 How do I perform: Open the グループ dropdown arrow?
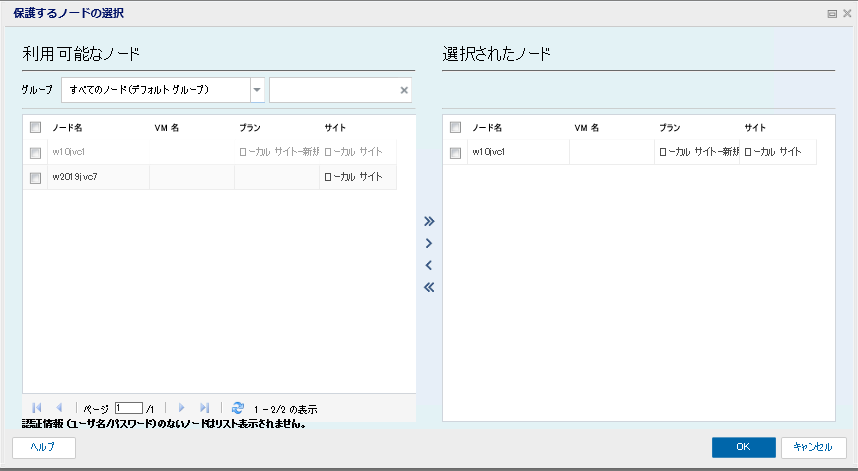coord(257,90)
